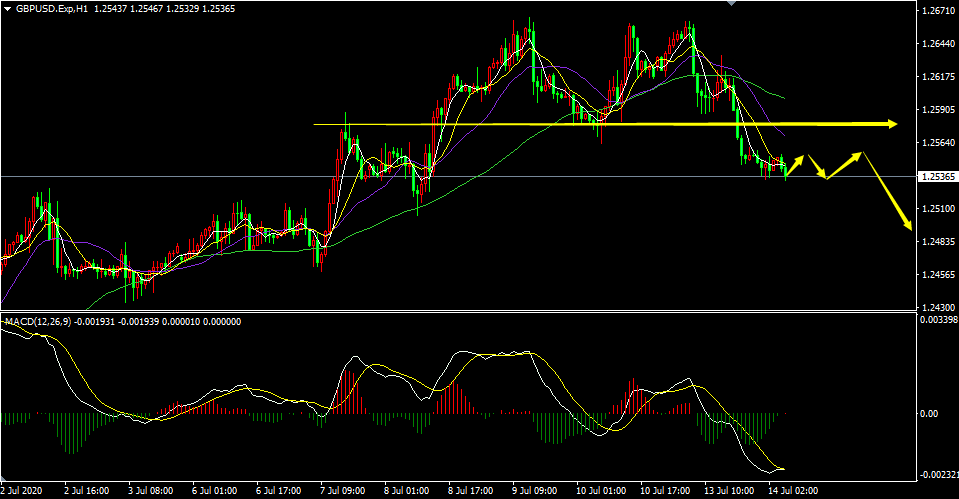Image resolution: width=959 pixels, height=499 pixels.
Task: Click the 2 Jul 2020 time axis label
Action: coord(22,490)
